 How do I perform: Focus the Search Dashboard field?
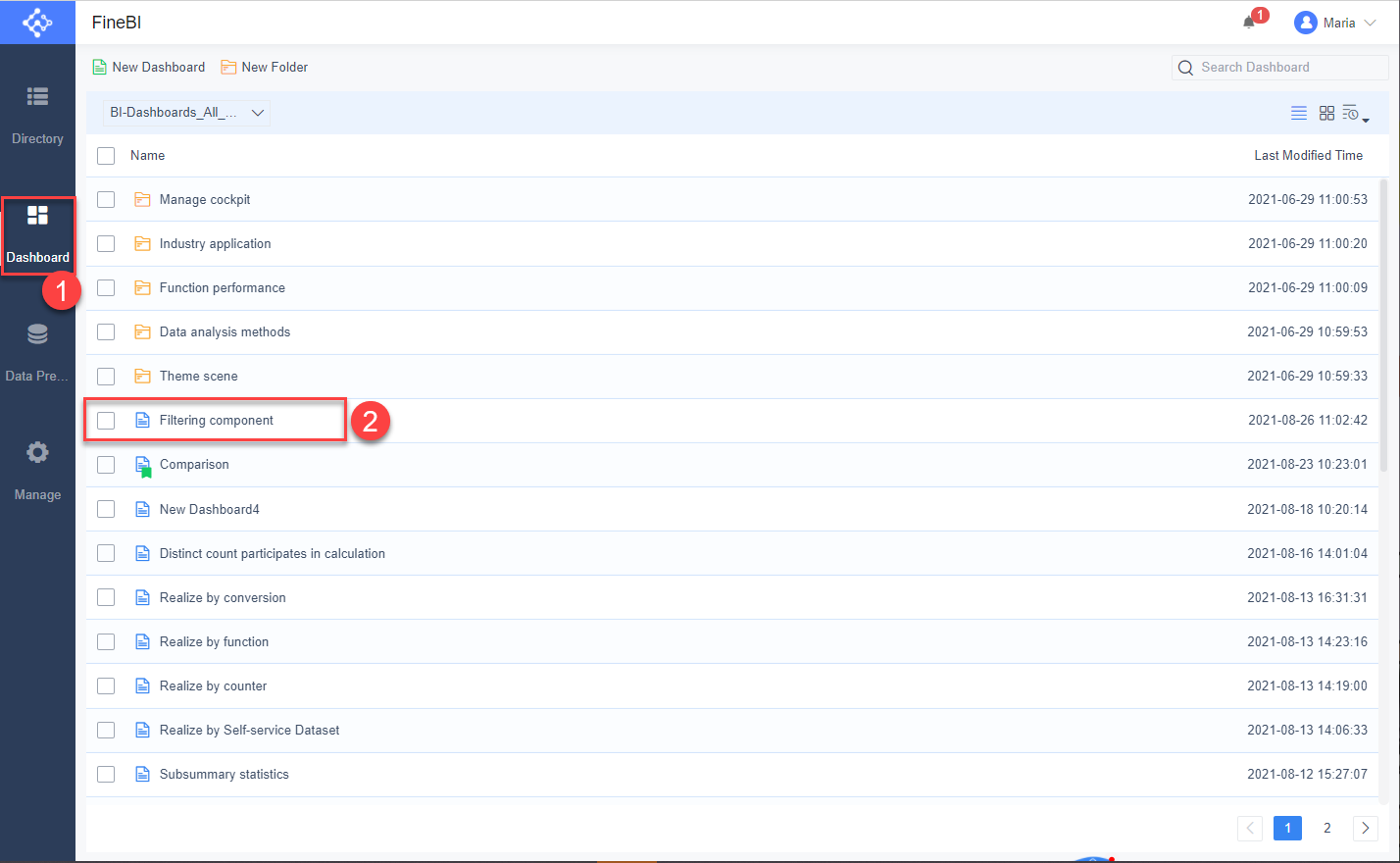pos(1280,68)
